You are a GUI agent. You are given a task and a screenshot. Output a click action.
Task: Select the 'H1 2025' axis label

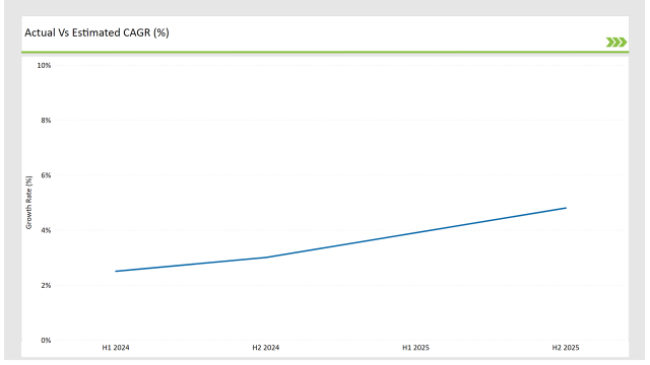pos(416,348)
